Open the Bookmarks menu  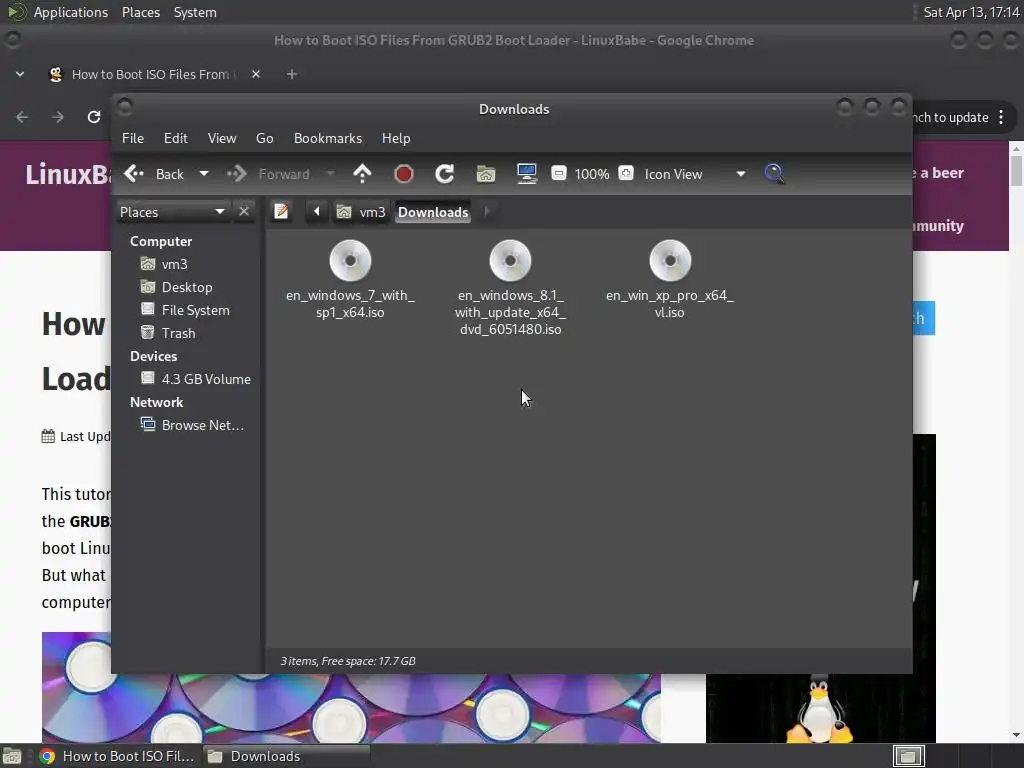point(328,138)
